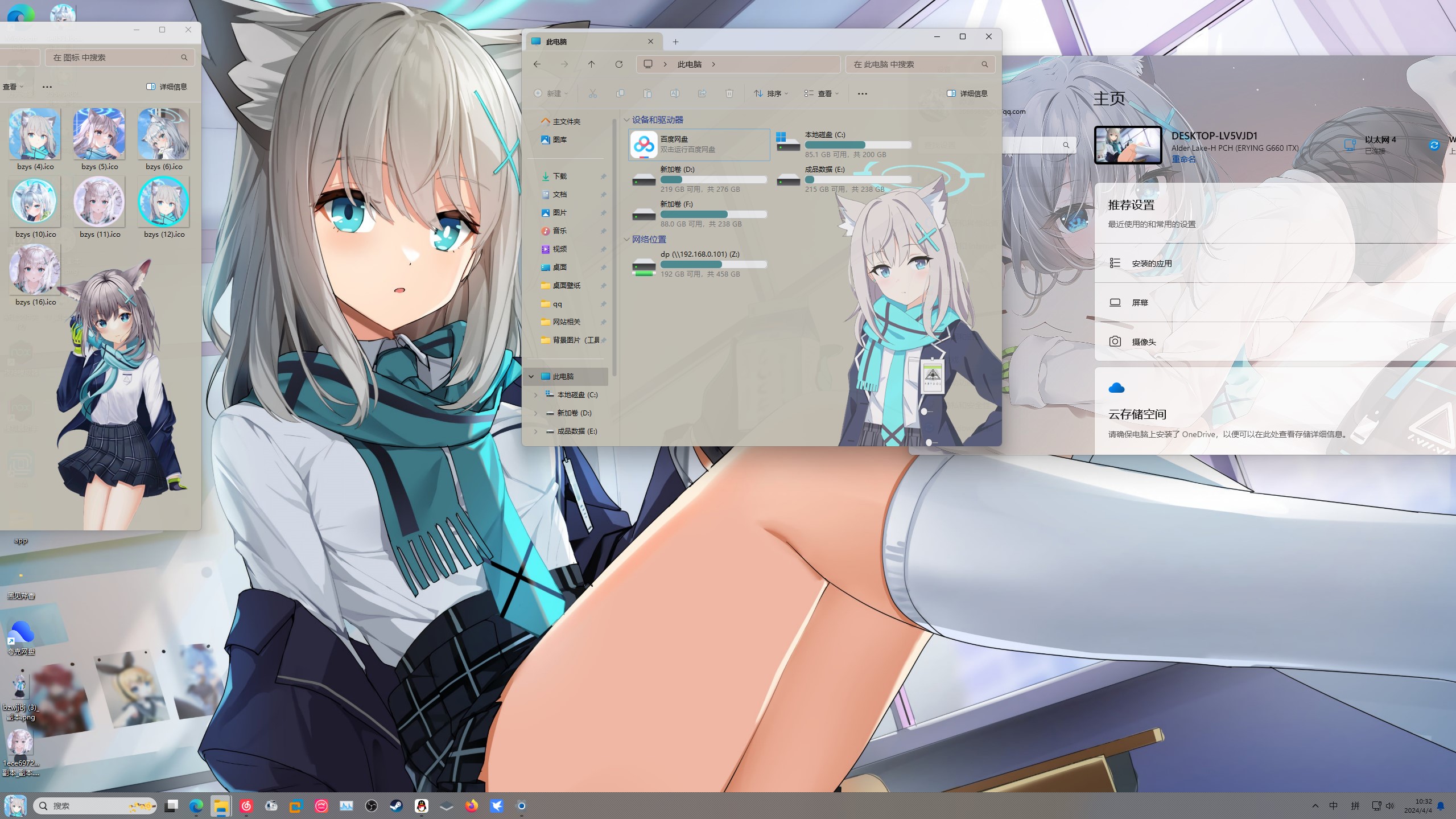Open the 排序 sort dropdown

pos(770,93)
